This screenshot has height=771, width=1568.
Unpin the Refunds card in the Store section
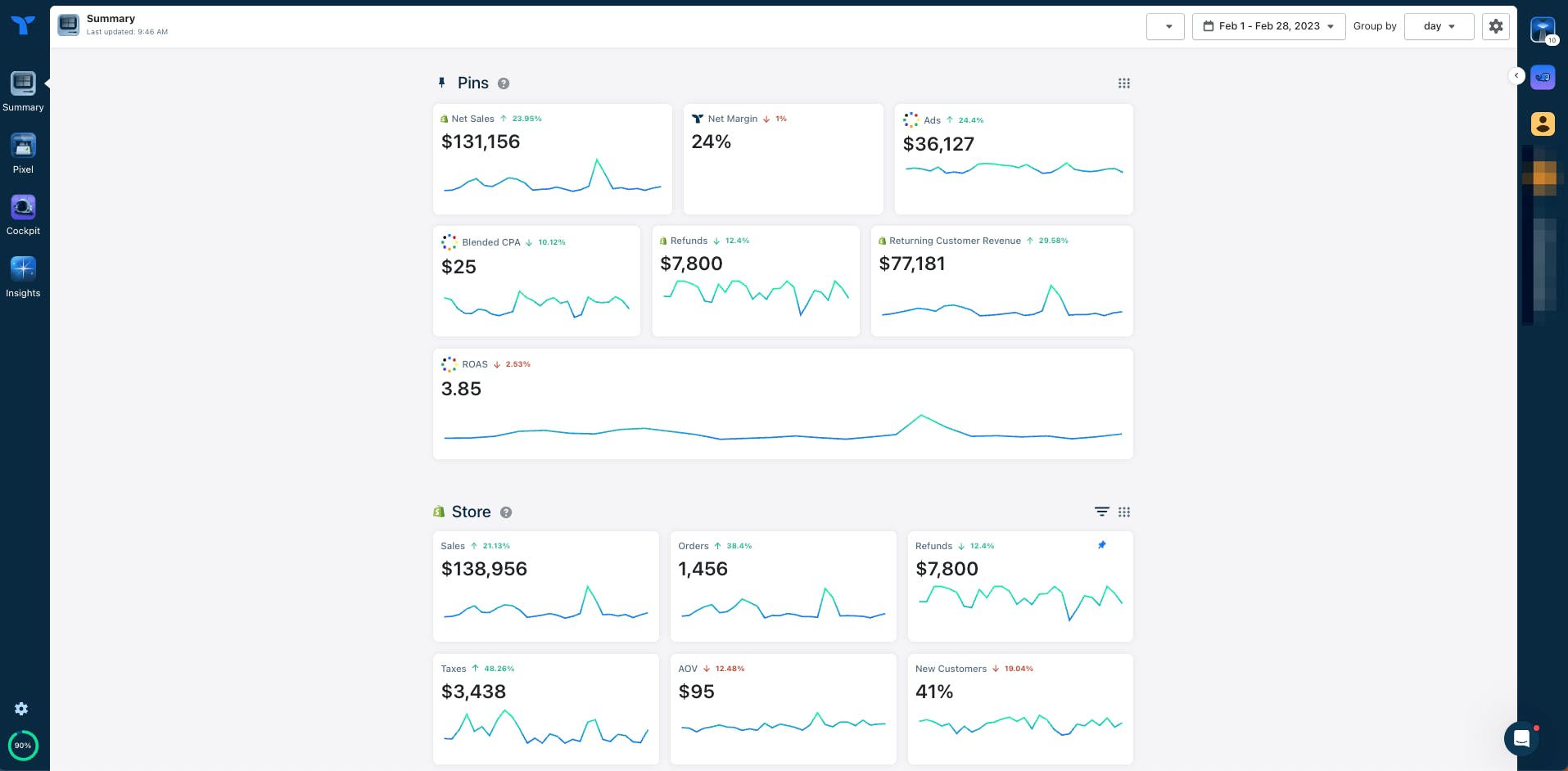pos(1101,544)
